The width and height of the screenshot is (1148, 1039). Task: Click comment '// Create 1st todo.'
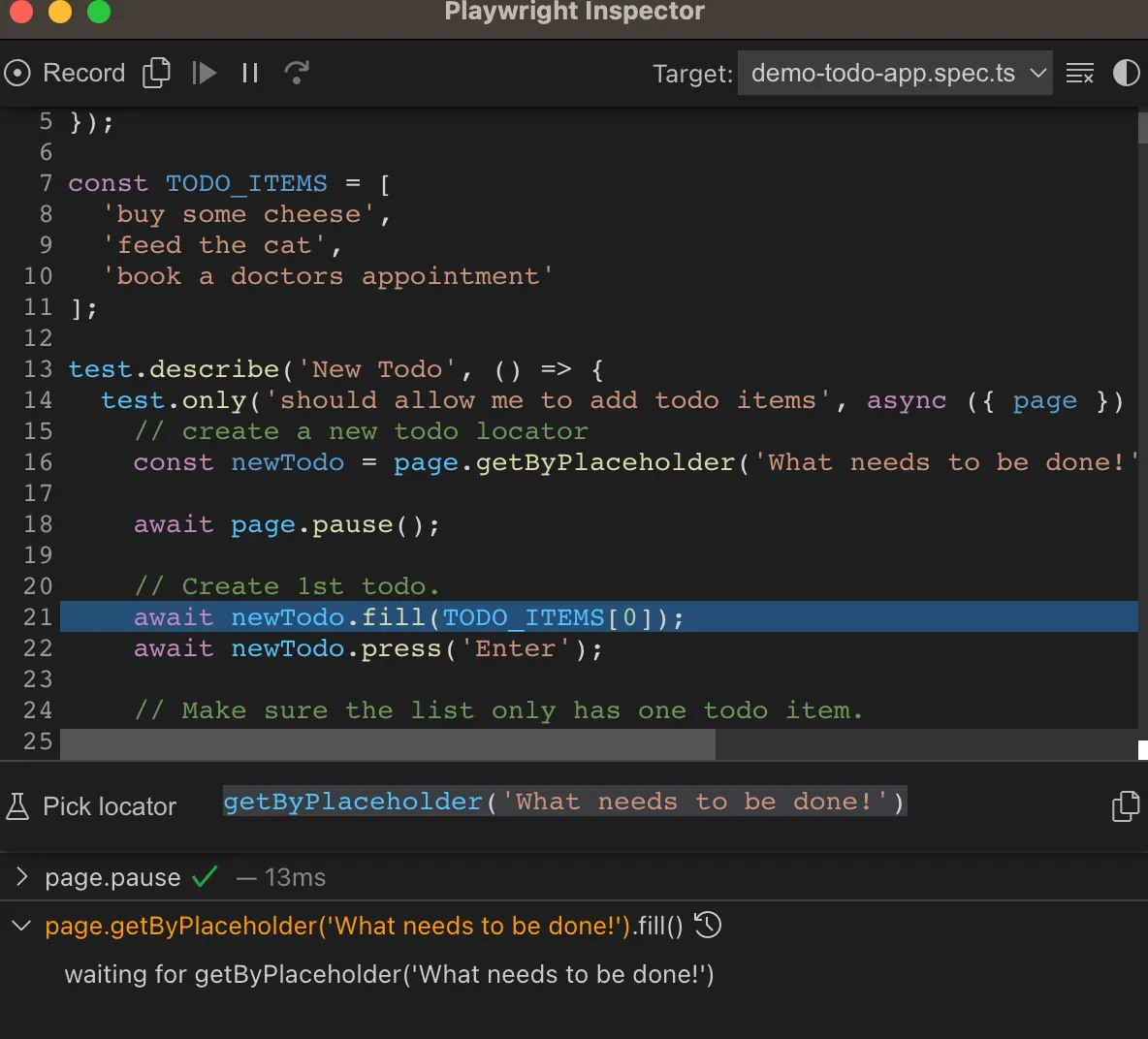tap(287, 586)
